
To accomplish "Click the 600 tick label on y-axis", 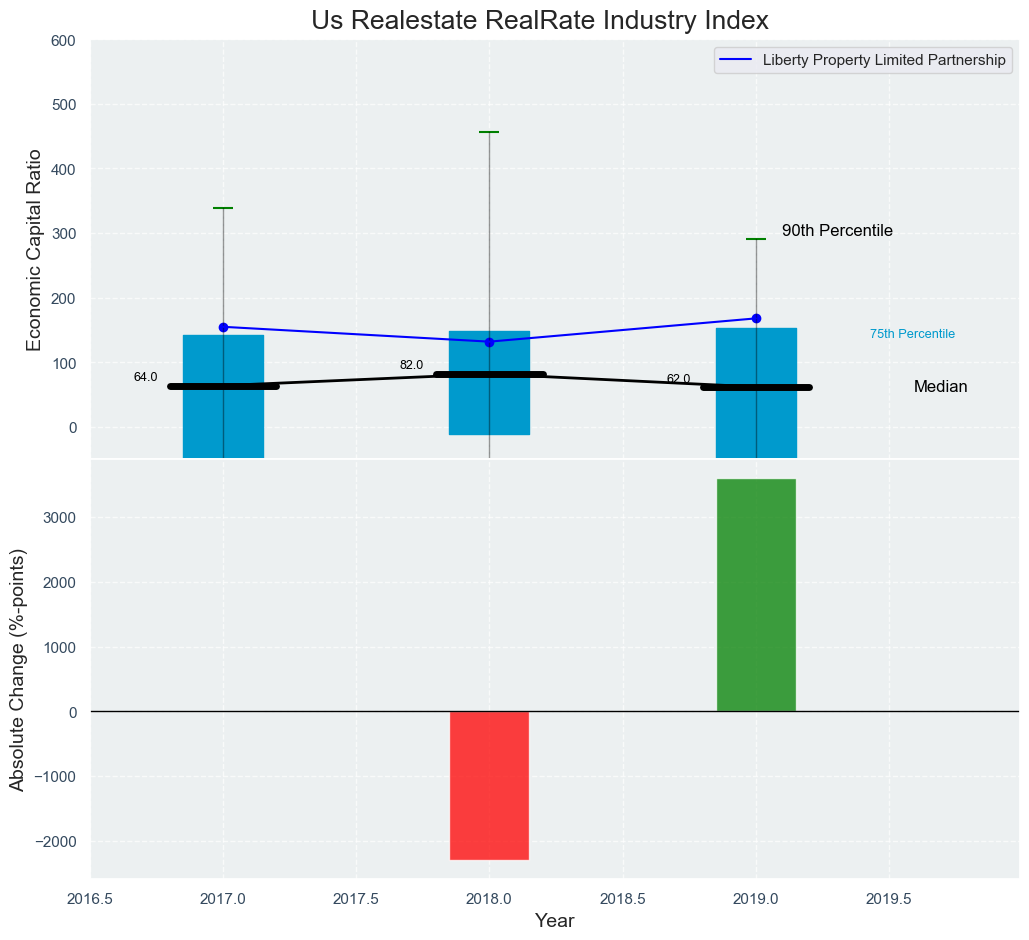I will pyautogui.click(x=62, y=41).
